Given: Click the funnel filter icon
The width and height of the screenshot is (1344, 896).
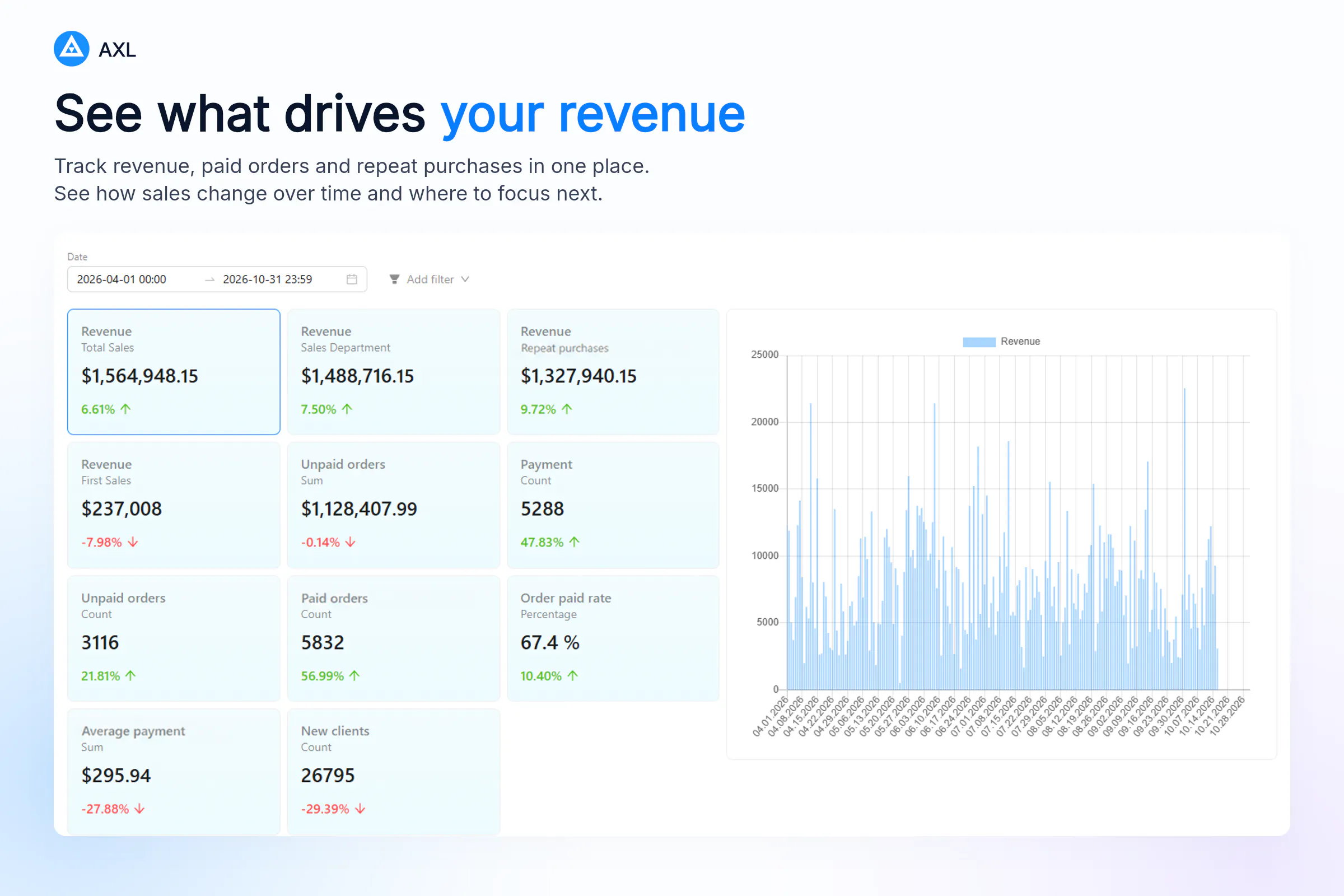Looking at the screenshot, I should pyautogui.click(x=394, y=279).
